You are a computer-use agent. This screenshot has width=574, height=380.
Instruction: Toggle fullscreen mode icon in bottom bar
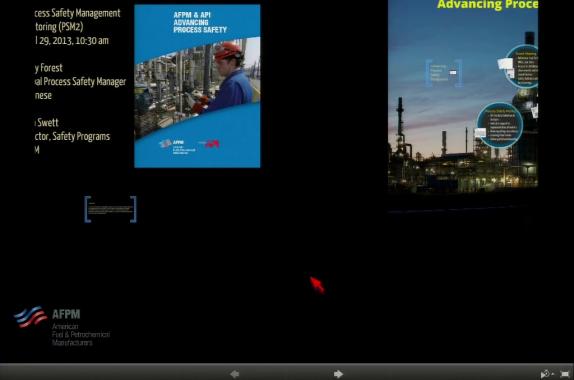click(x=565, y=374)
